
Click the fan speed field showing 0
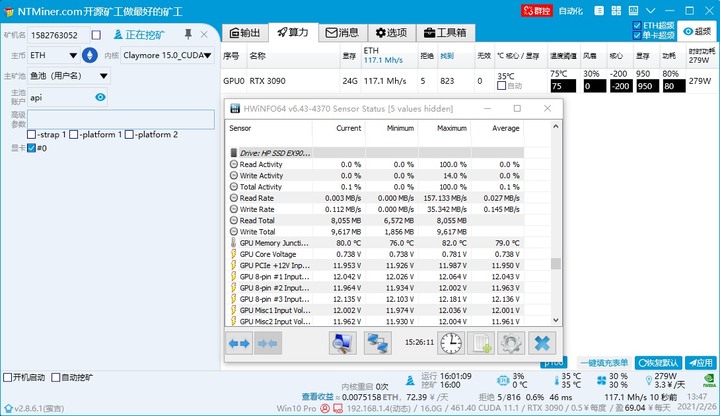595,86
